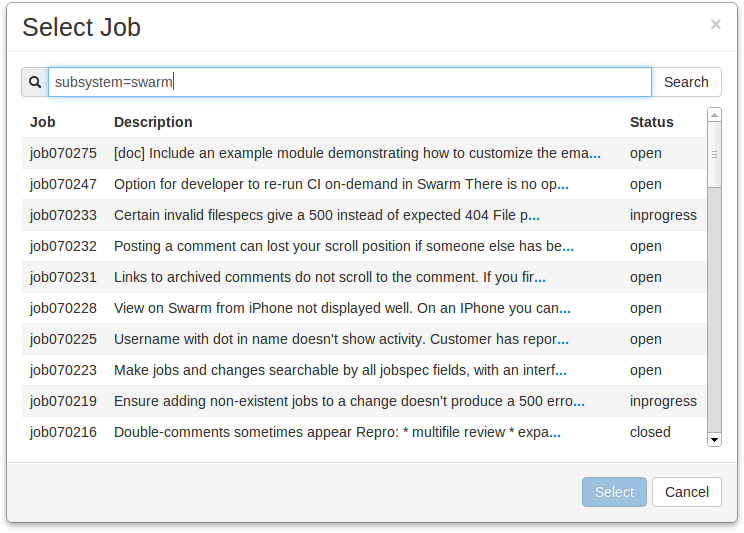Viewport: 744px width, 533px height.
Task: Select job070219 in the job list
Action: tap(364, 401)
